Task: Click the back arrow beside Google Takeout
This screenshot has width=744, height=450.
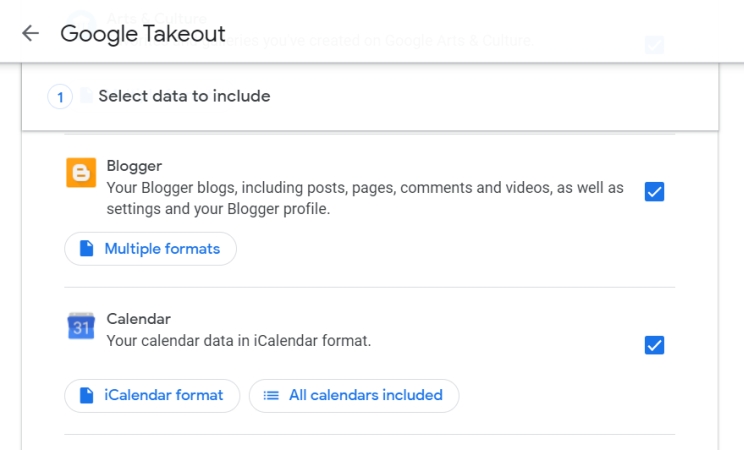Action: [30, 33]
